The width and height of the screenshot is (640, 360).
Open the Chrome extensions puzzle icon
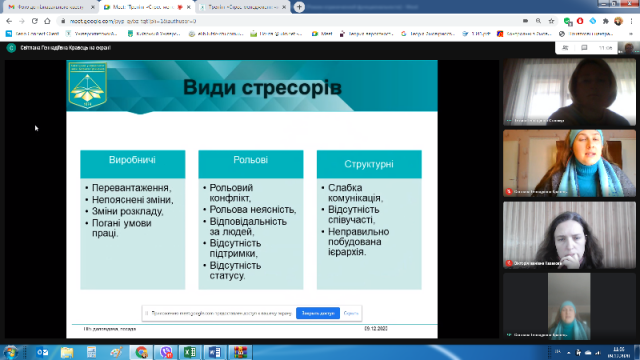(x=606, y=21)
